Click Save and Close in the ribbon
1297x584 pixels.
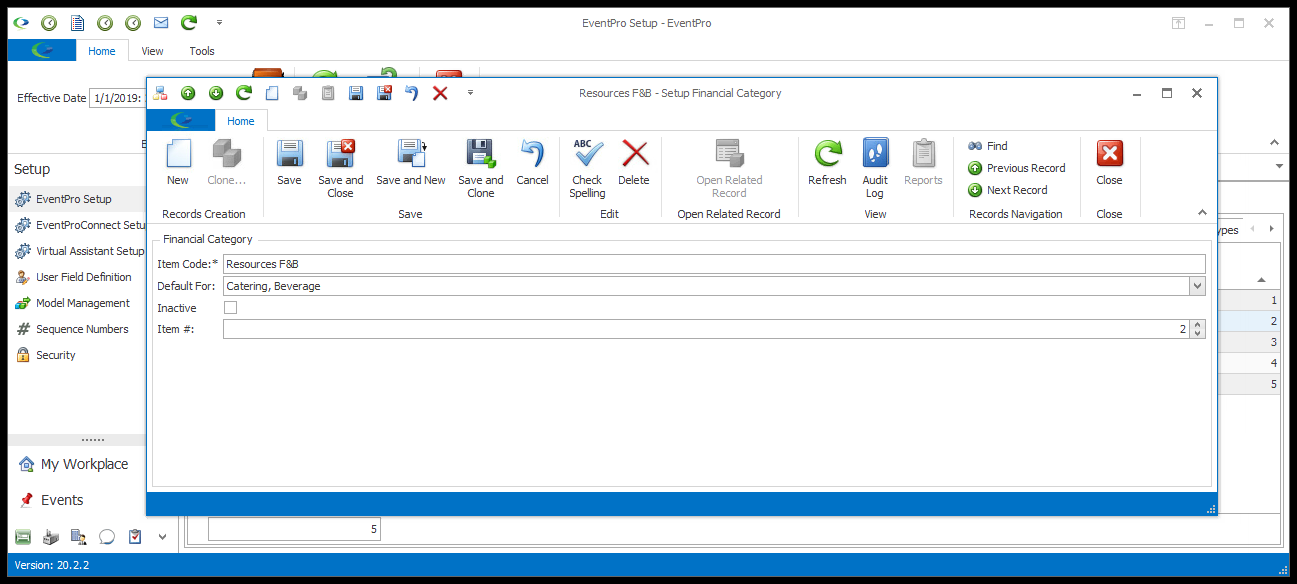[x=341, y=169]
